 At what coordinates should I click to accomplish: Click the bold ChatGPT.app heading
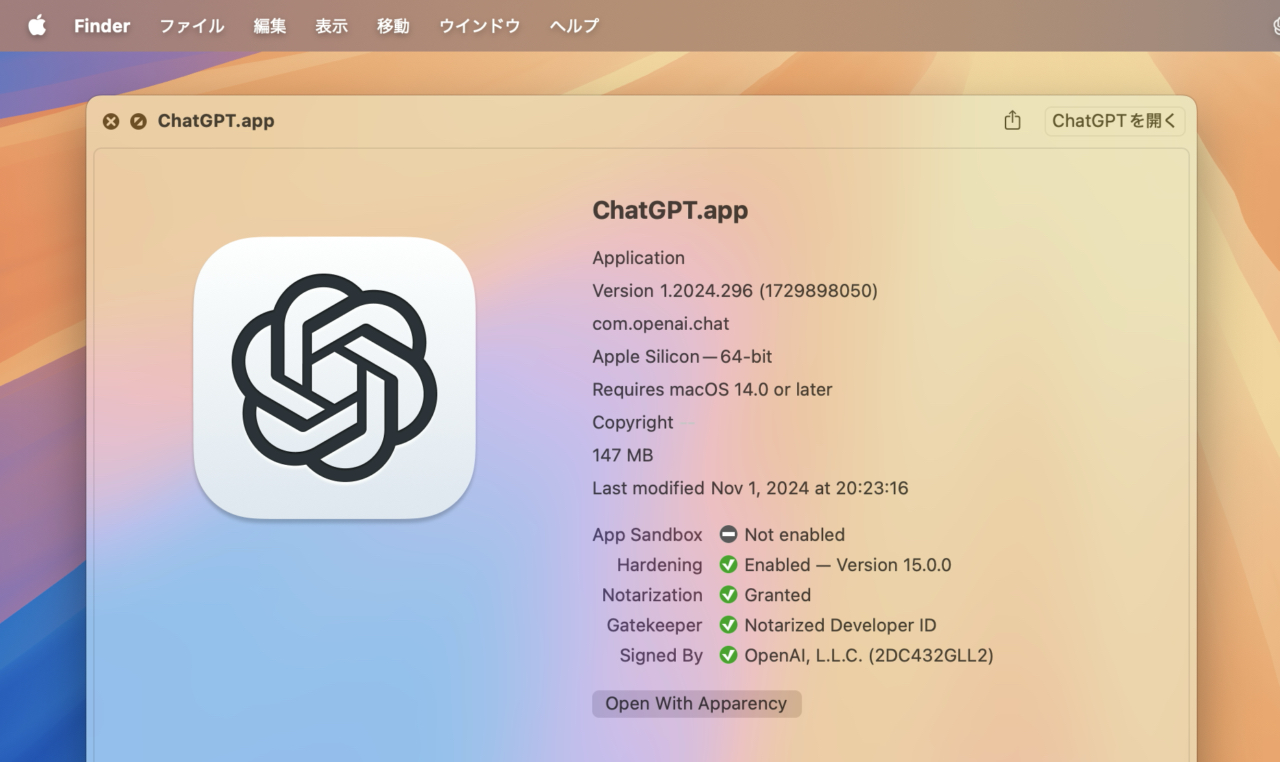[x=670, y=210]
